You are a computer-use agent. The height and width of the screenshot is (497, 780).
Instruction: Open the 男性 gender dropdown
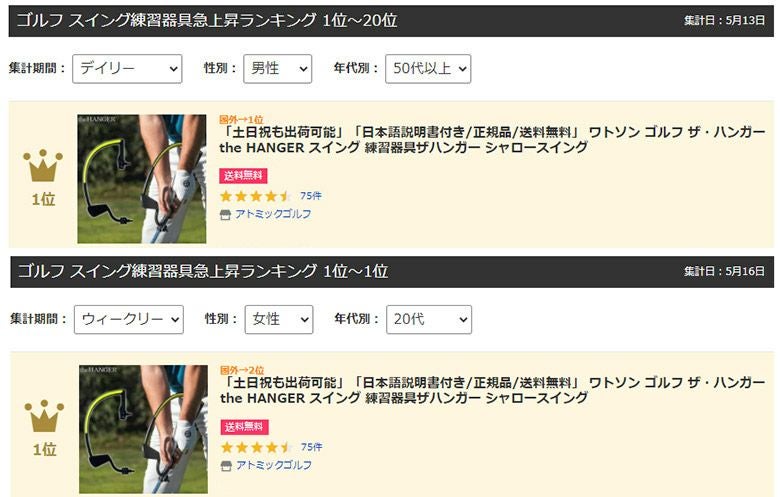point(278,69)
